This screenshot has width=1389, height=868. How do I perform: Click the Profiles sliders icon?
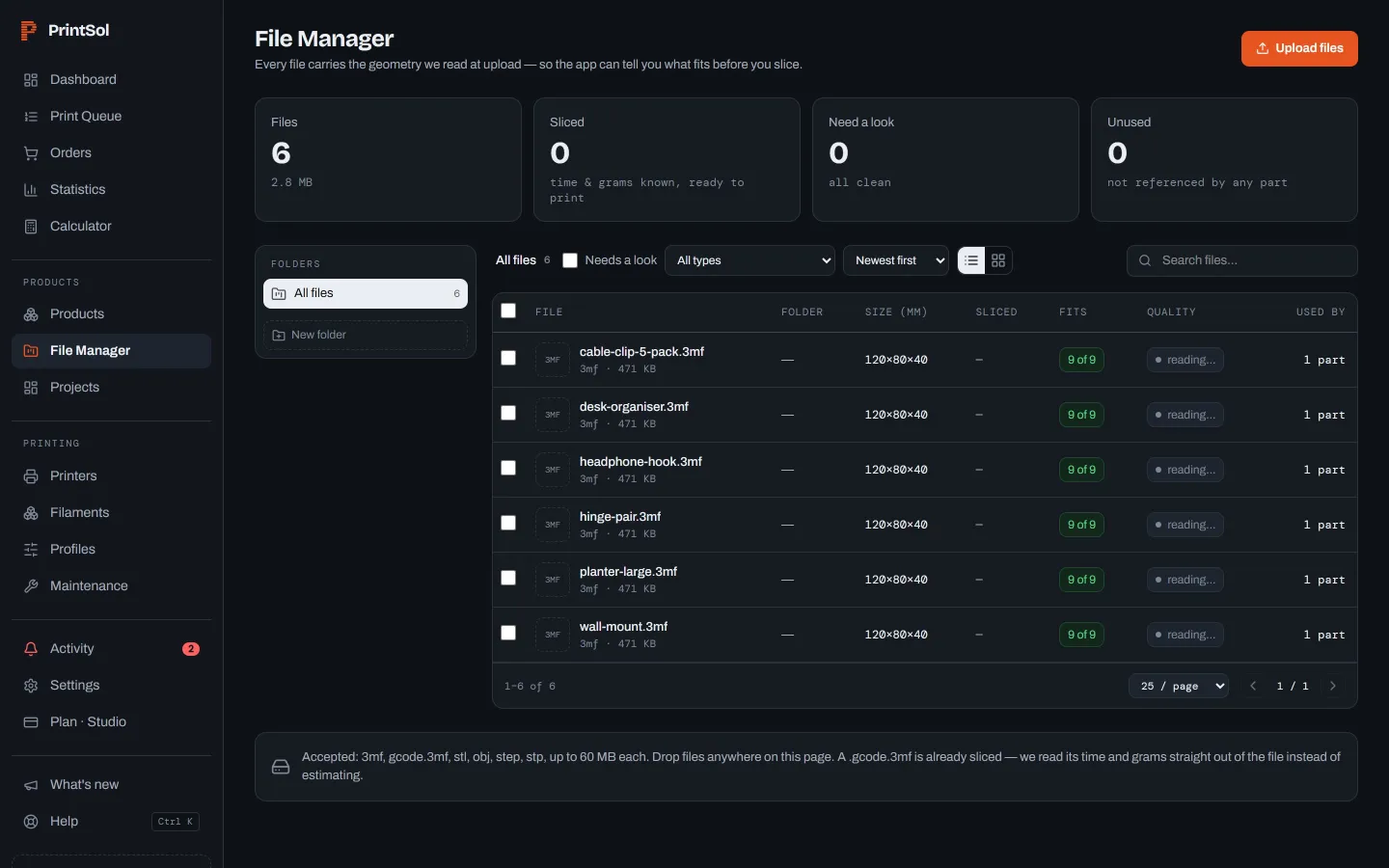coord(31,550)
